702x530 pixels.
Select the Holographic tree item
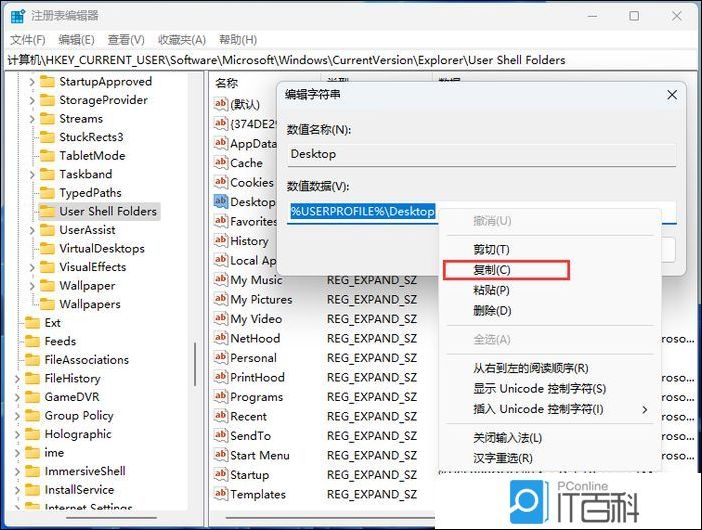pyautogui.click(x=78, y=434)
